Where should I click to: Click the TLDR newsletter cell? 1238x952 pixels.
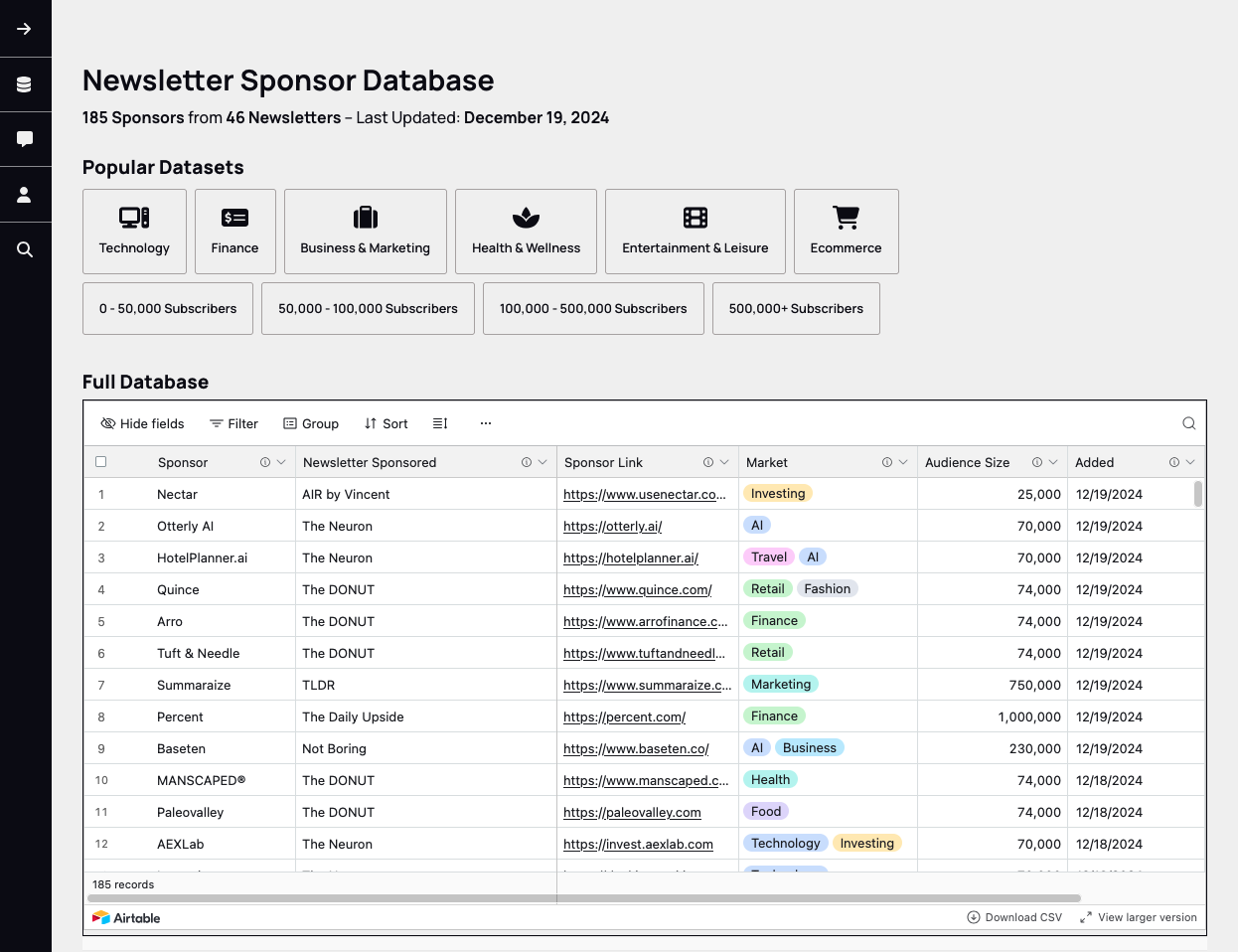coord(425,685)
